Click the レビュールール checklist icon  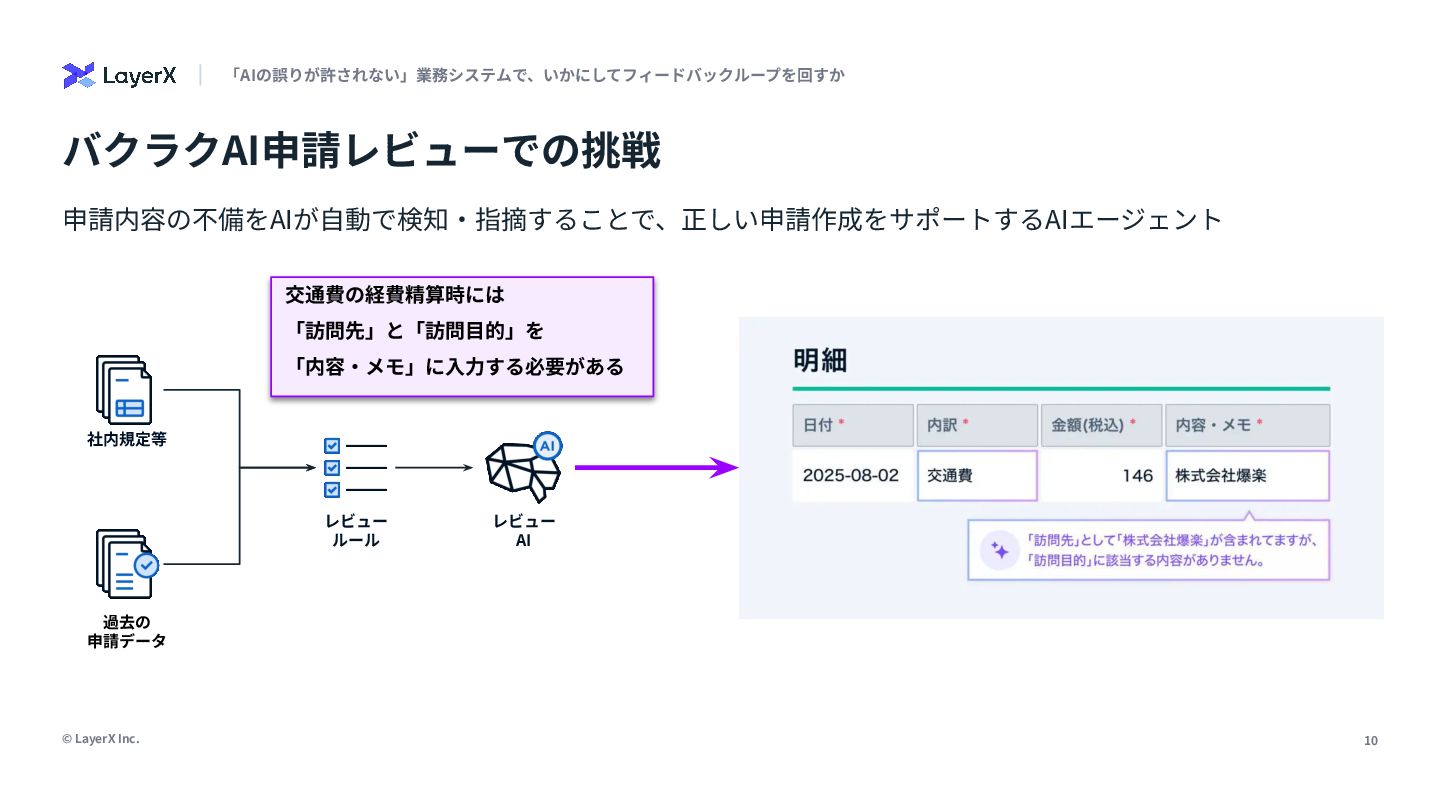point(355,467)
